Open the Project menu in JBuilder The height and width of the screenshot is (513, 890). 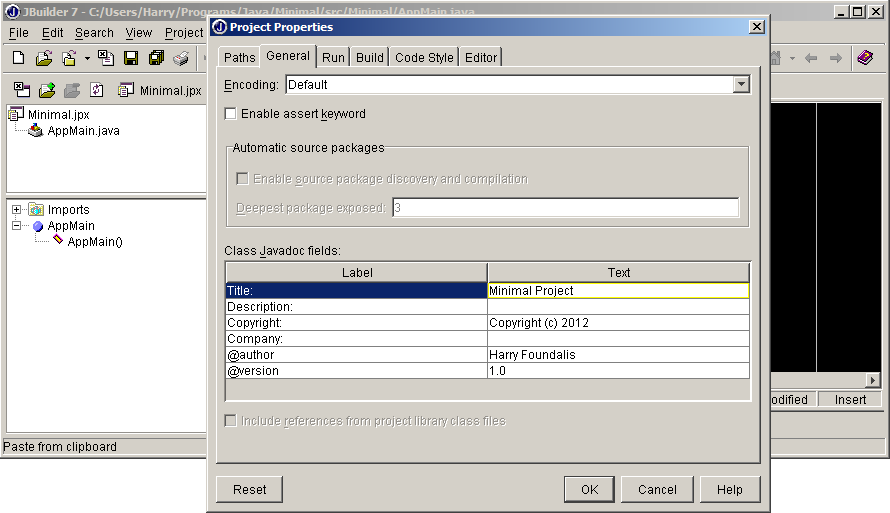click(x=184, y=33)
